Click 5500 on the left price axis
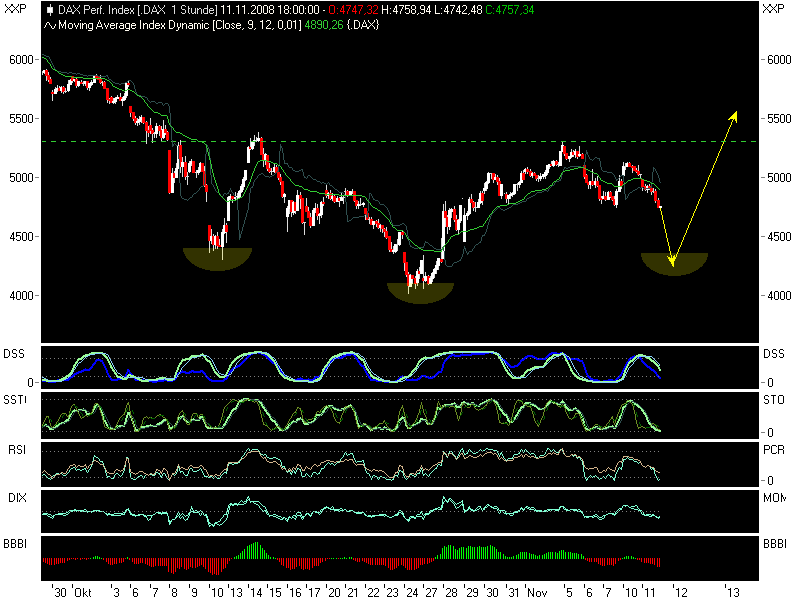 [21, 118]
